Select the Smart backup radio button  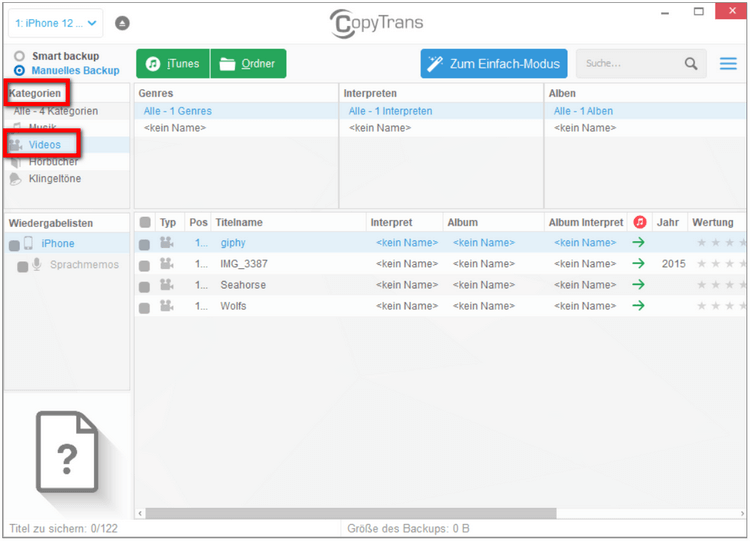coord(19,56)
